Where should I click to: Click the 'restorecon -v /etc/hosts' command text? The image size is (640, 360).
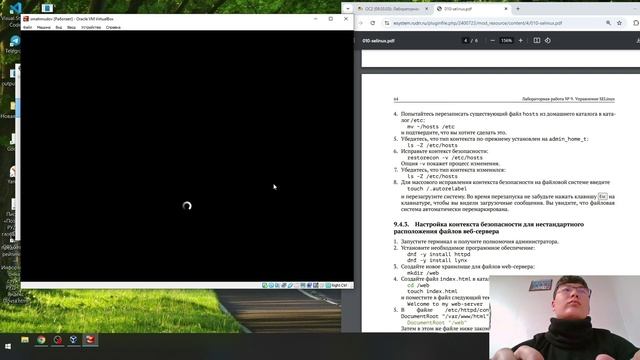[x=445, y=158]
